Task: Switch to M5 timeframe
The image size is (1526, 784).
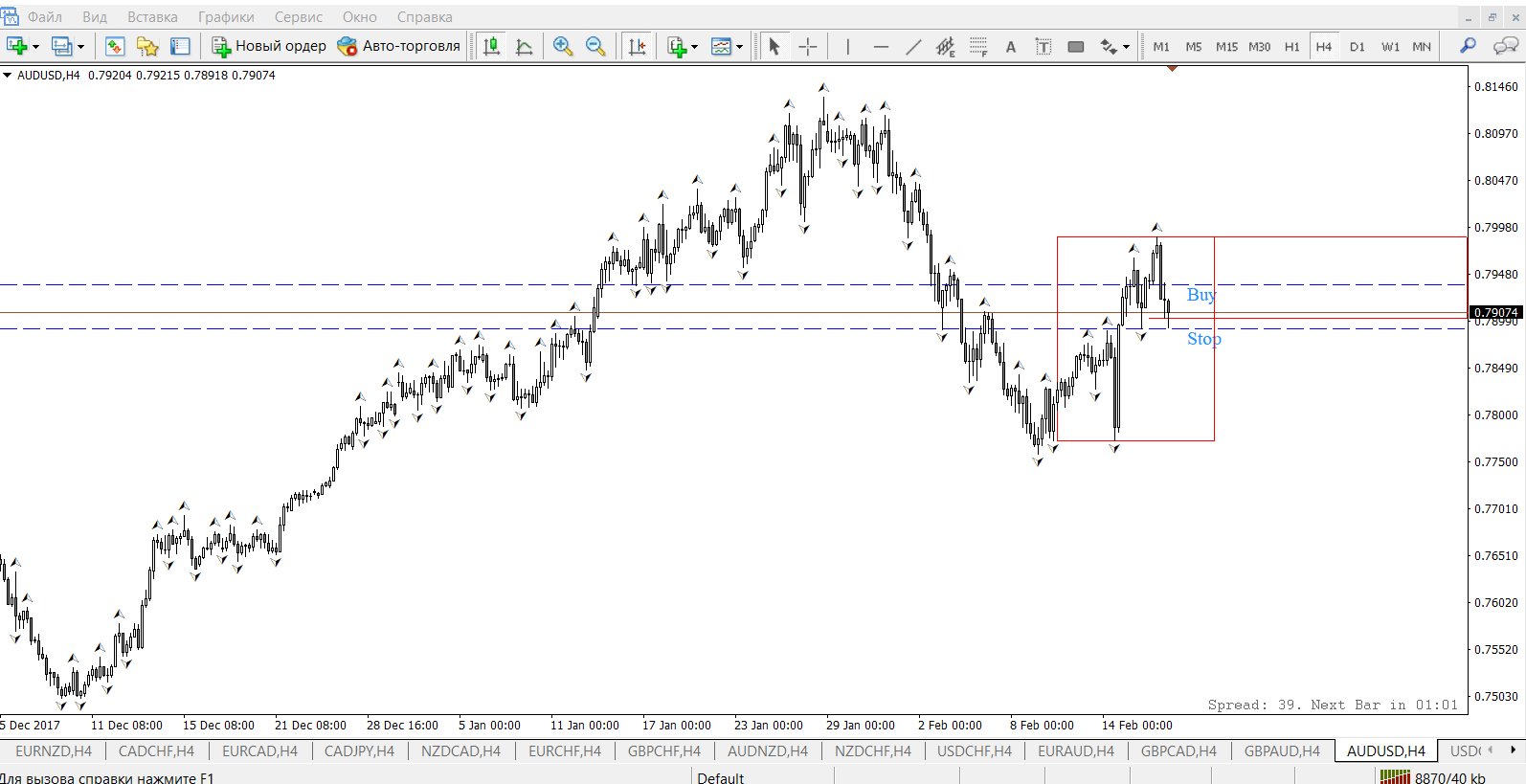Action: pos(1194,46)
